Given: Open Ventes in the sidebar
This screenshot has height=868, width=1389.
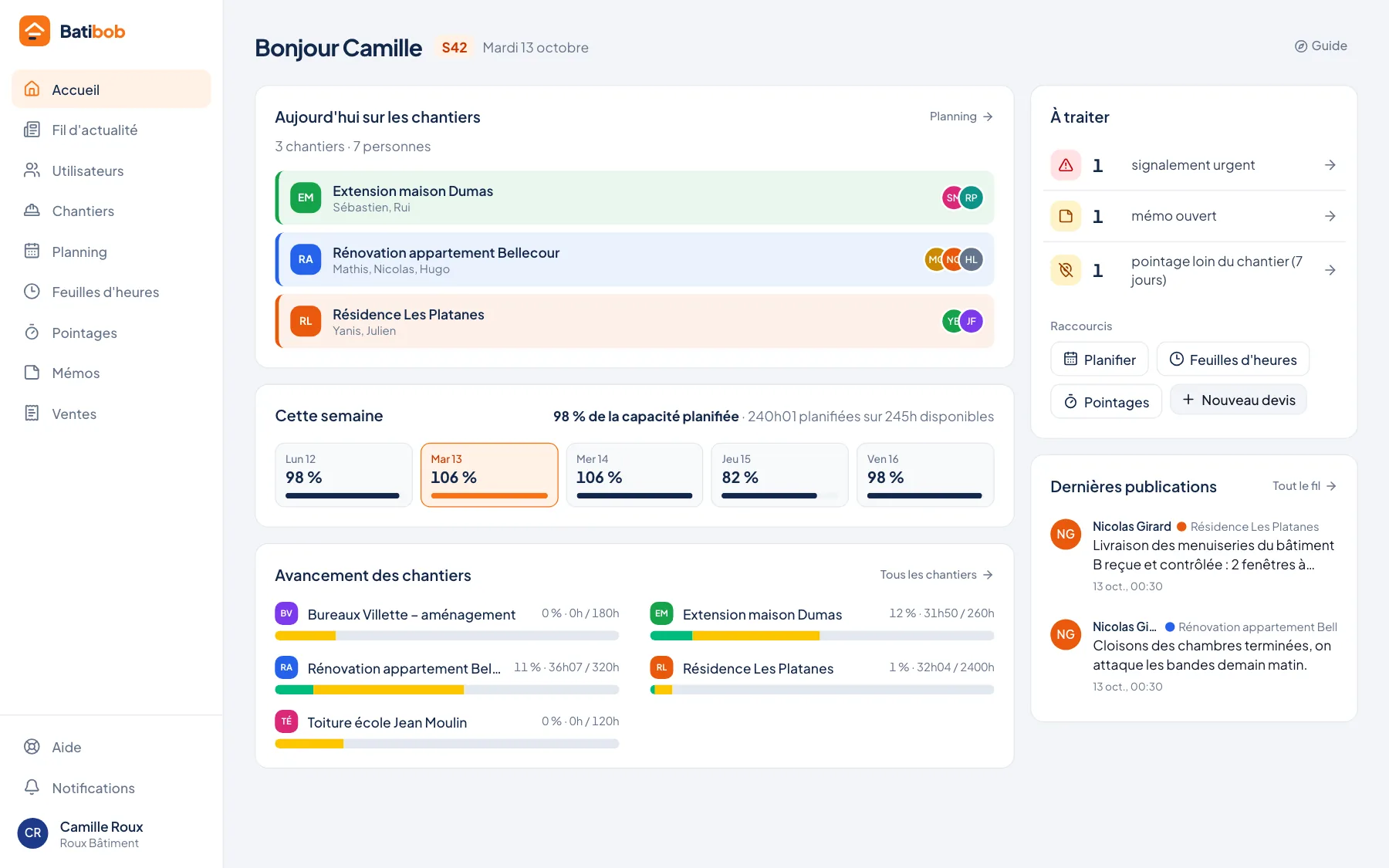Looking at the screenshot, I should pyautogui.click(x=111, y=414).
